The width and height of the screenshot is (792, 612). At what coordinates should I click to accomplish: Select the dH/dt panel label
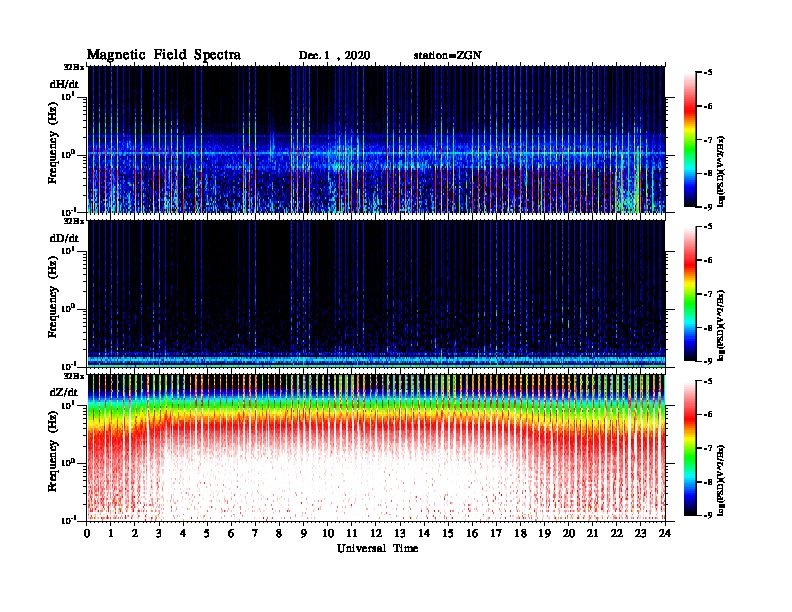click(x=64, y=84)
